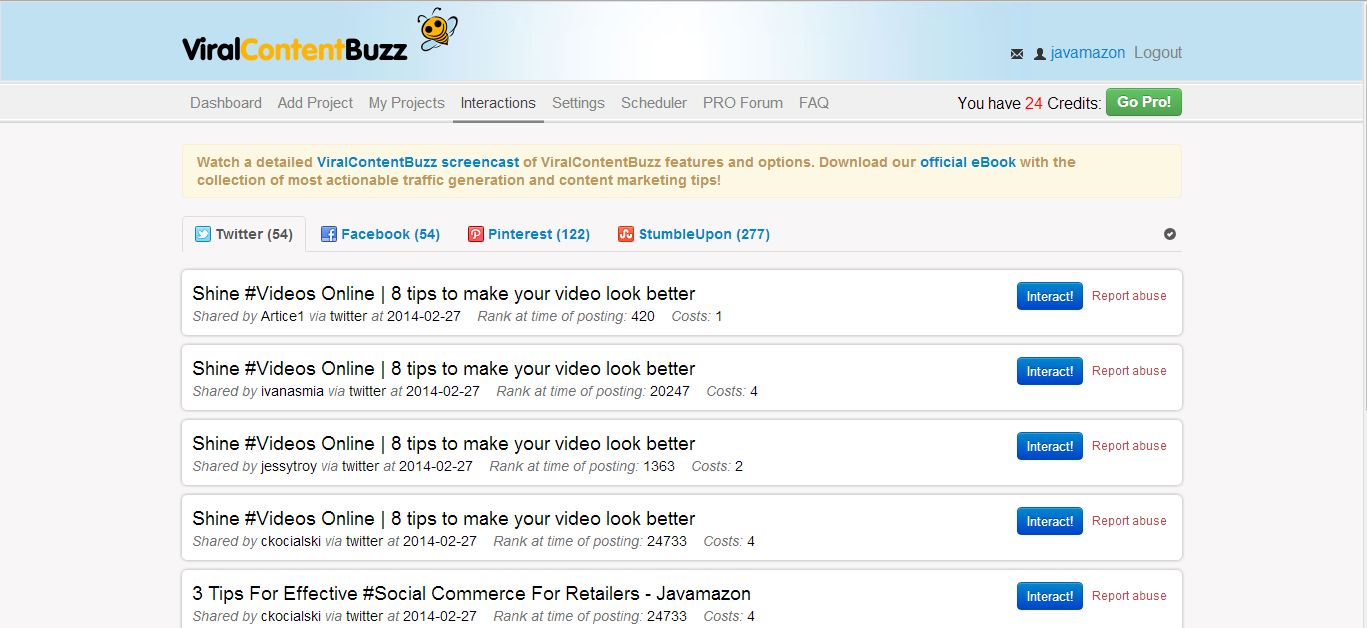Open the Scheduler page
Image resolution: width=1367 pixels, height=628 pixels.
pyautogui.click(x=654, y=103)
